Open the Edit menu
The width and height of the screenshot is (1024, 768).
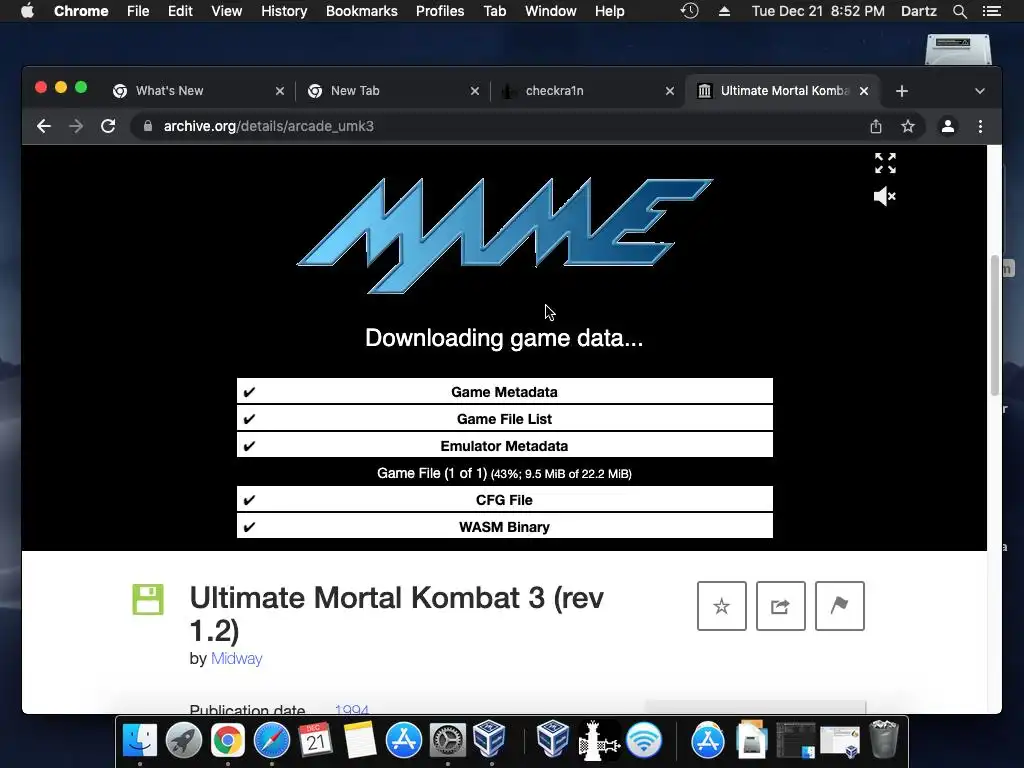click(x=180, y=11)
